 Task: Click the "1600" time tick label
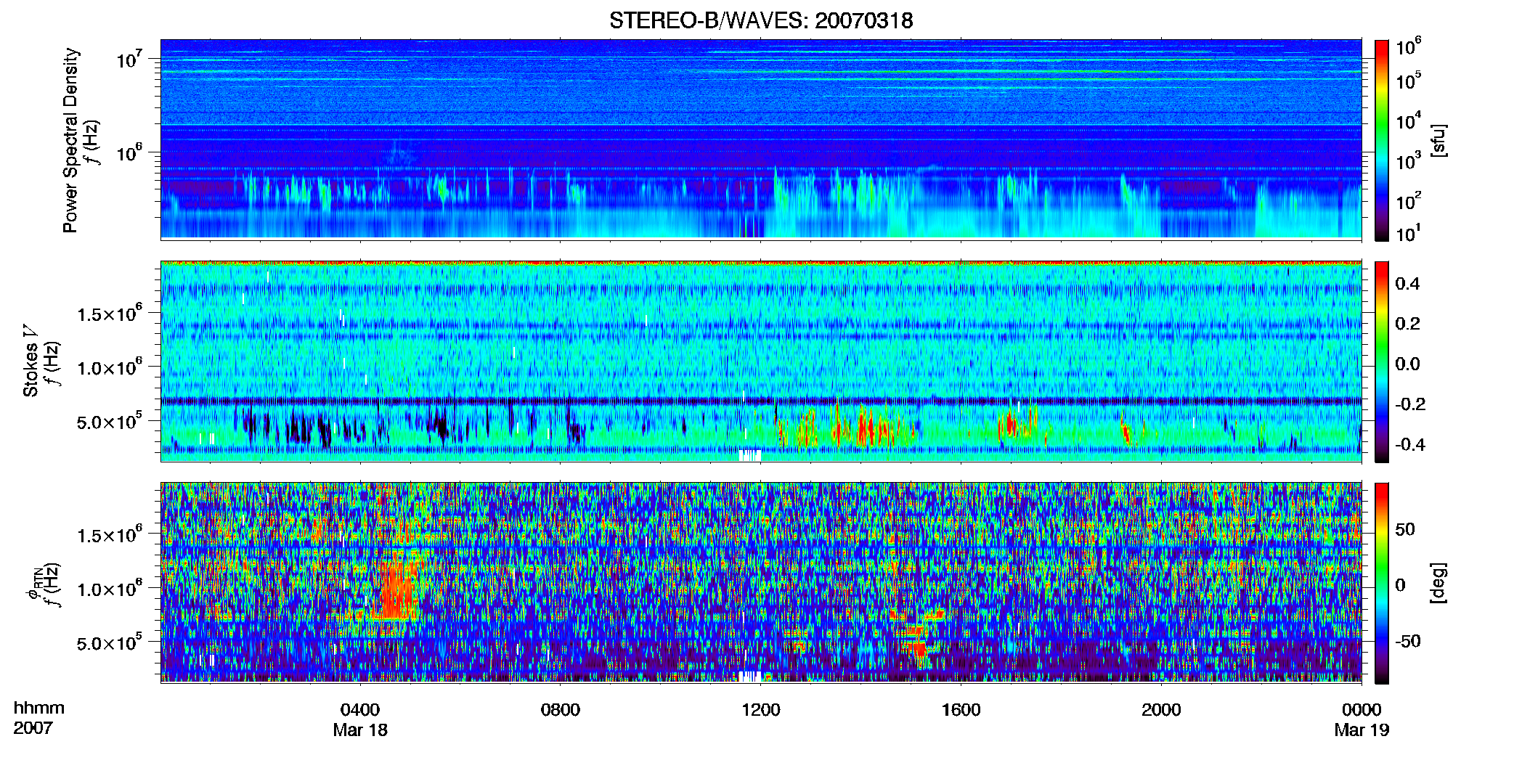[x=961, y=710]
